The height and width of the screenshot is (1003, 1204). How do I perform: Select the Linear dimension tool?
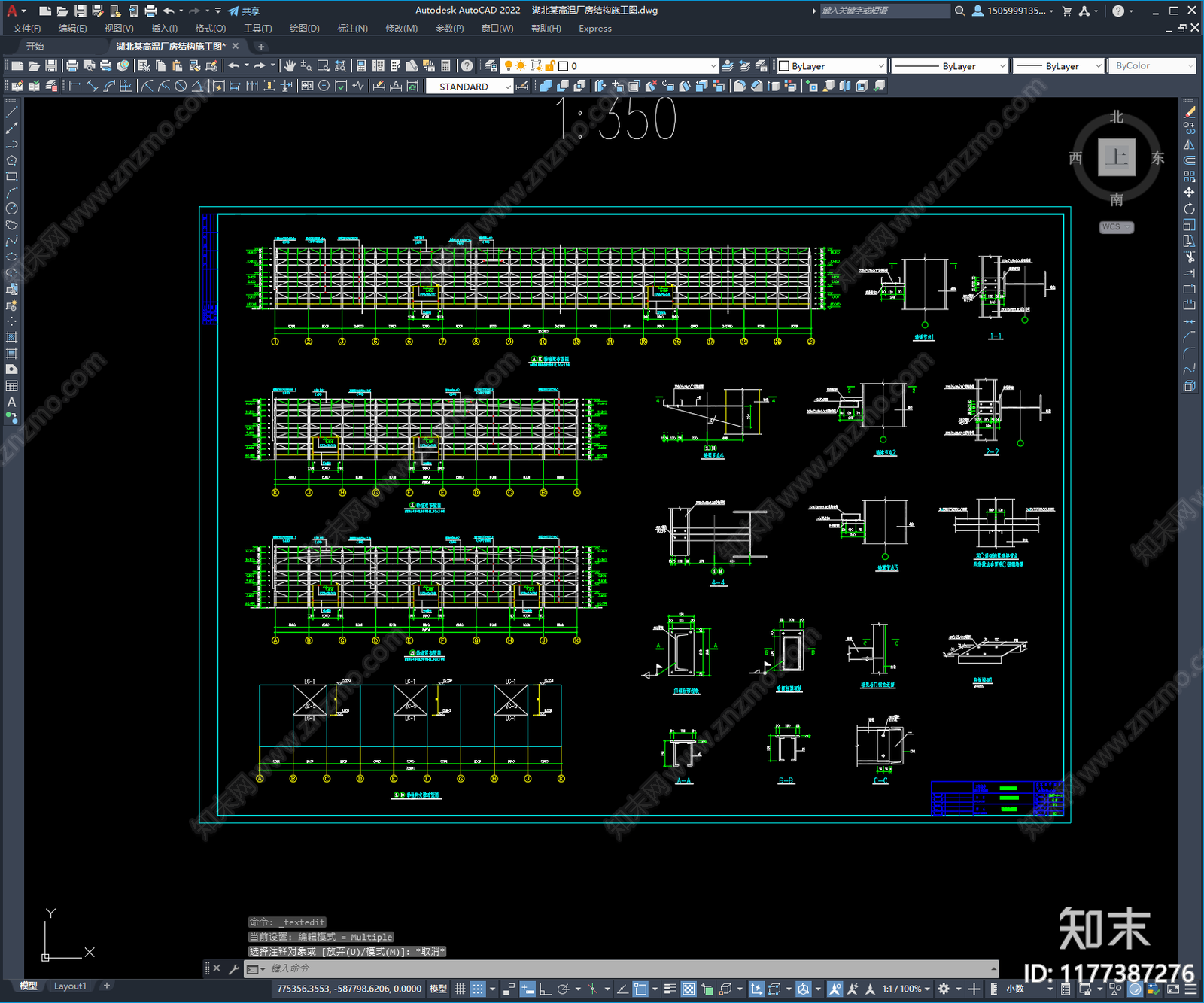click(x=75, y=86)
